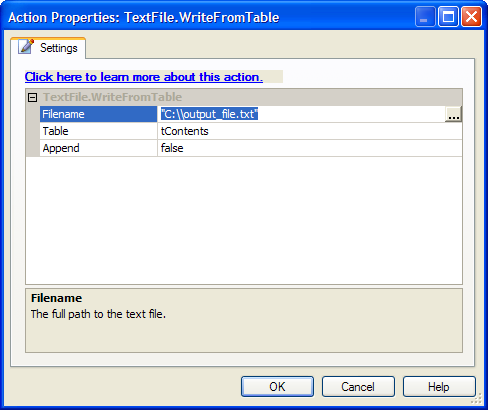The width and height of the screenshot is (488, 410).
Task: Click the Append false value field
Action: tap(310, 148)
